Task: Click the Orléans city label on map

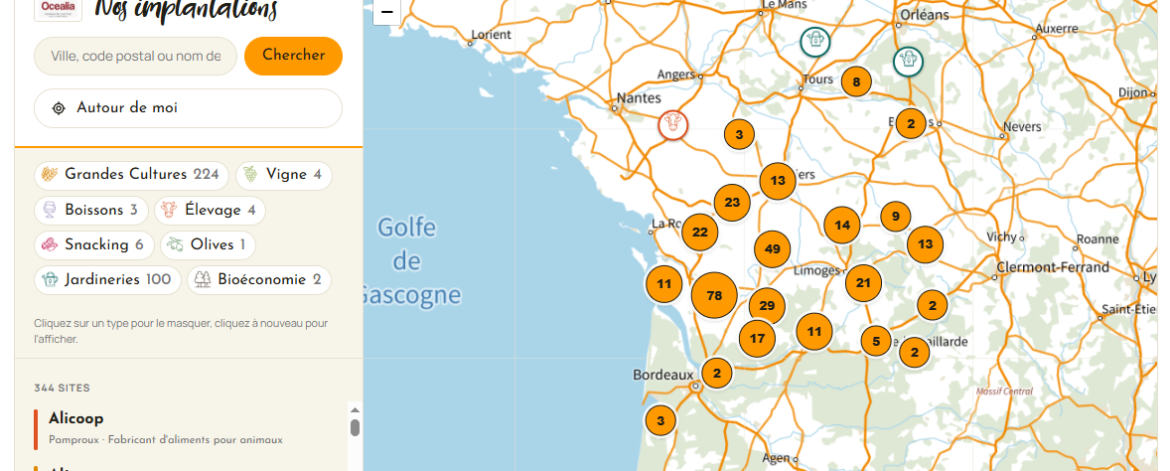Action: point(925,14)
